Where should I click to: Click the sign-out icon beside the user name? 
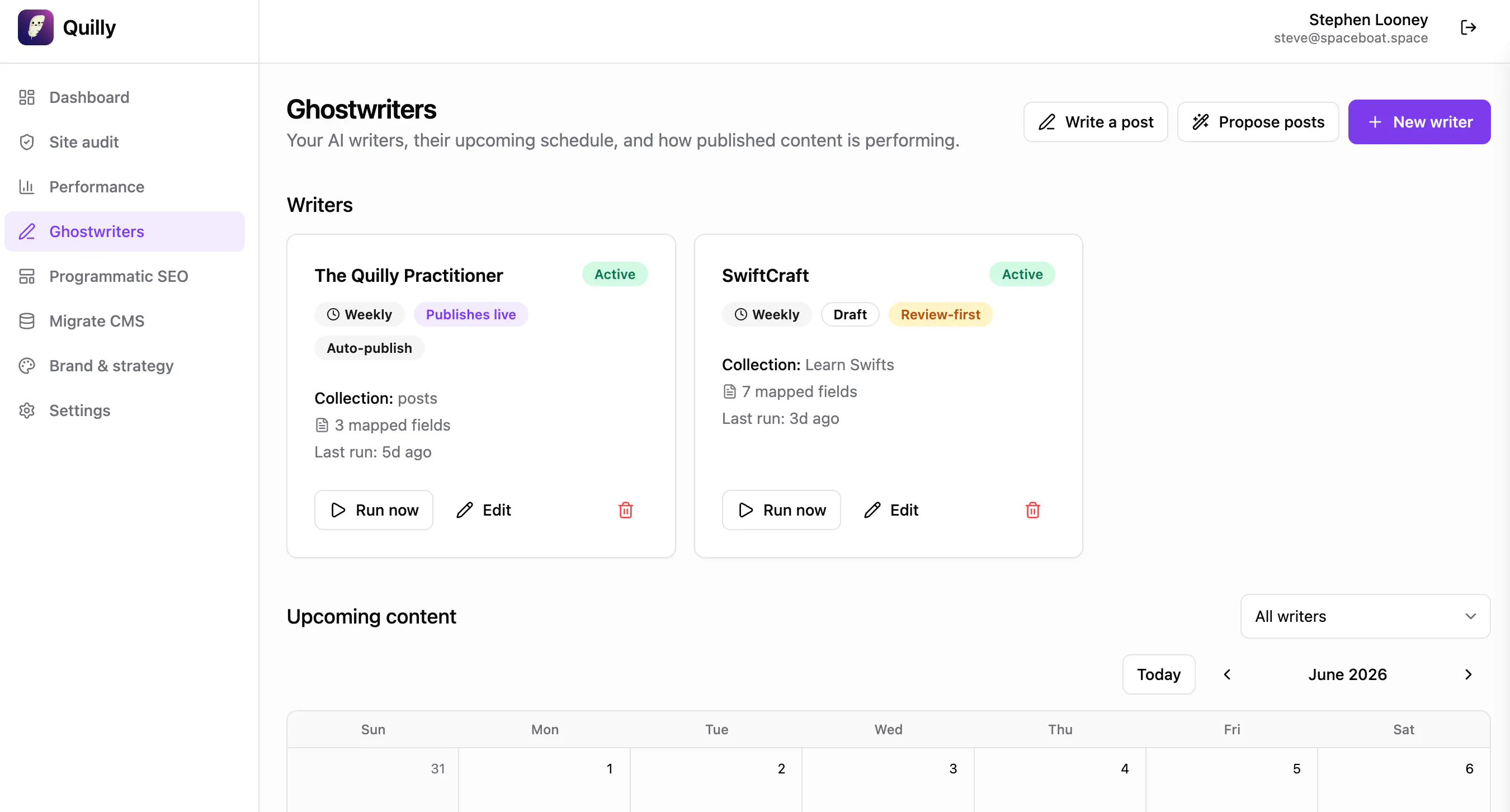point(1469,27)
